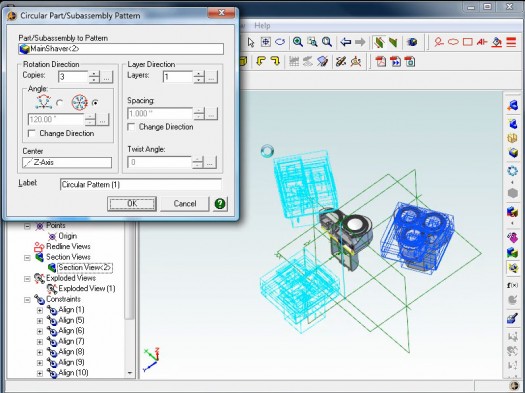Click the paint bucket color properties icon

pyautogui.click(x=513, y=318)
